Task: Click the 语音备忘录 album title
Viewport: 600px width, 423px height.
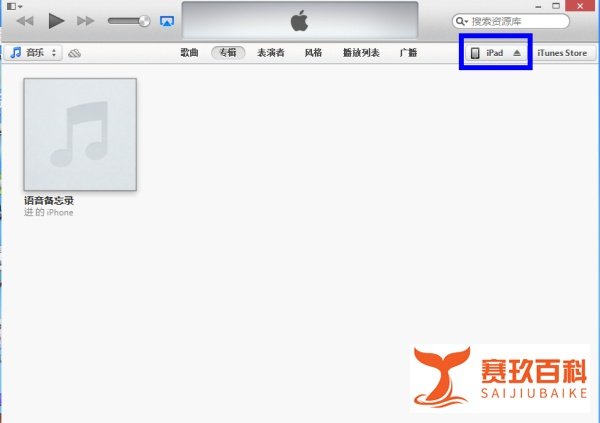Action: click(x=49, y=200)
